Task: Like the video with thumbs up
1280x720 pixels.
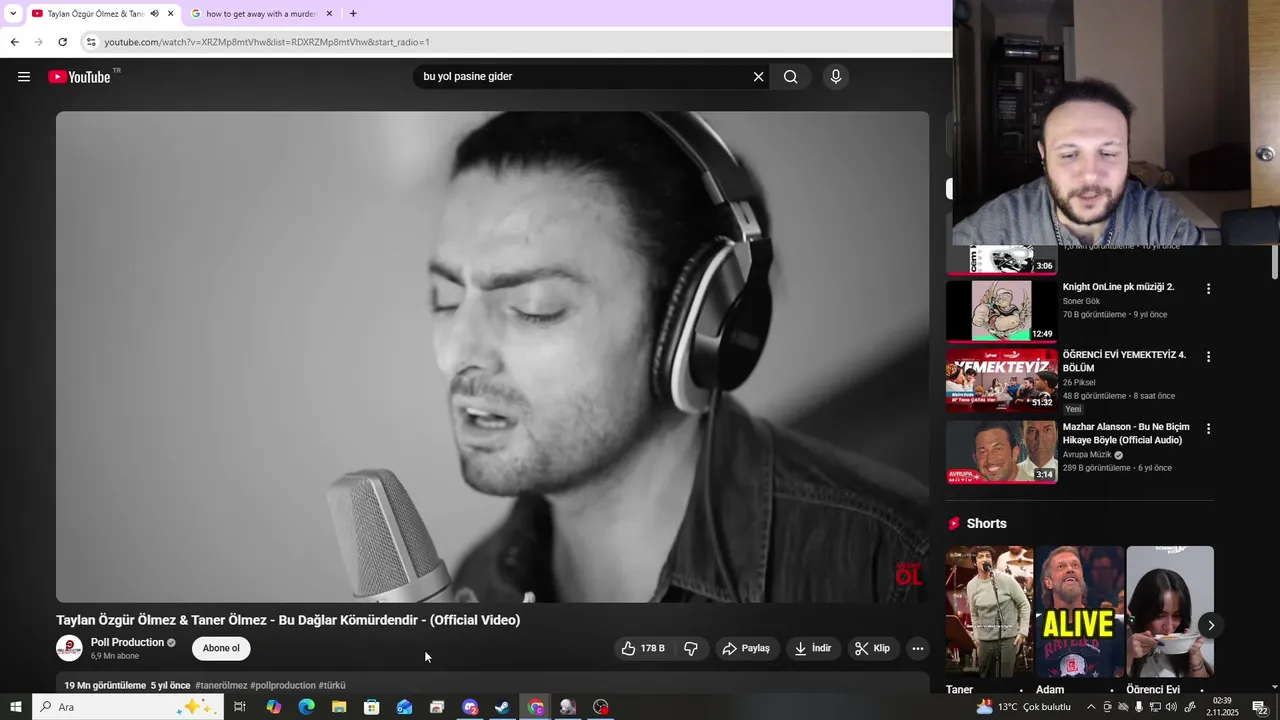Action: coord(642,649)
